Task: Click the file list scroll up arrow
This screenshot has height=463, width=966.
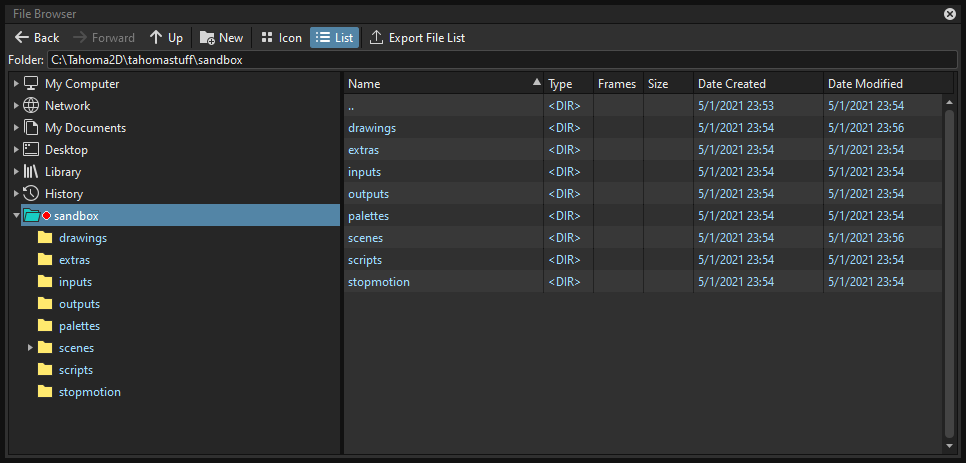Action: click(949, 102)
